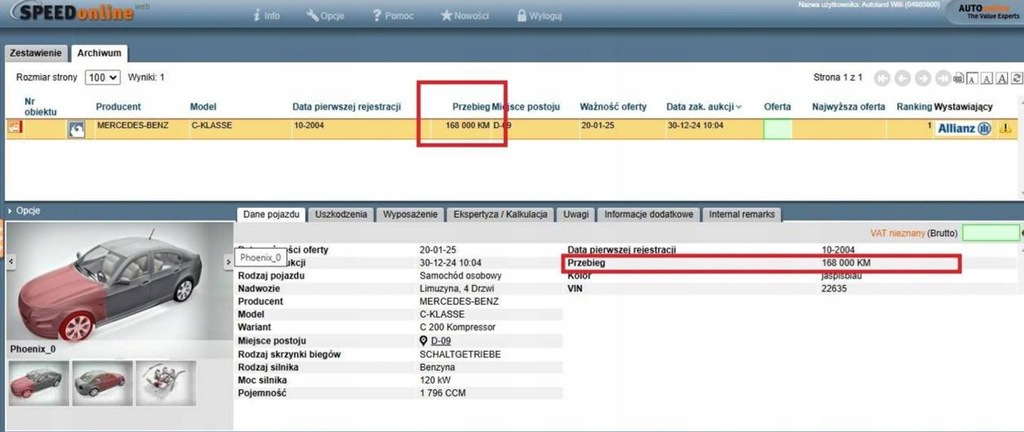
Task: Jump to the last page button
Action: click(x=942, y=78)
